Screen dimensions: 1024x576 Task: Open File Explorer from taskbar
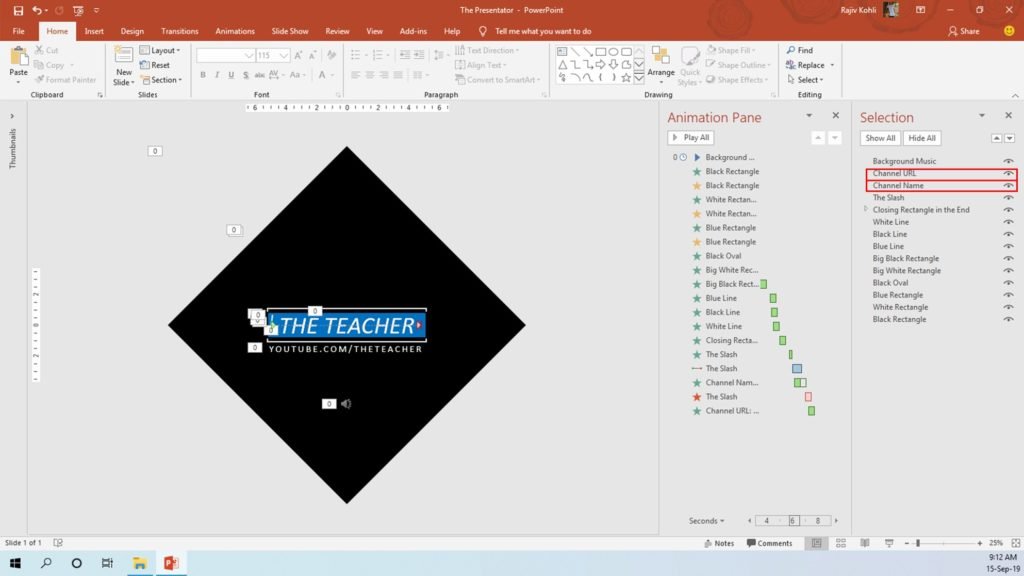tap(140, 562)
